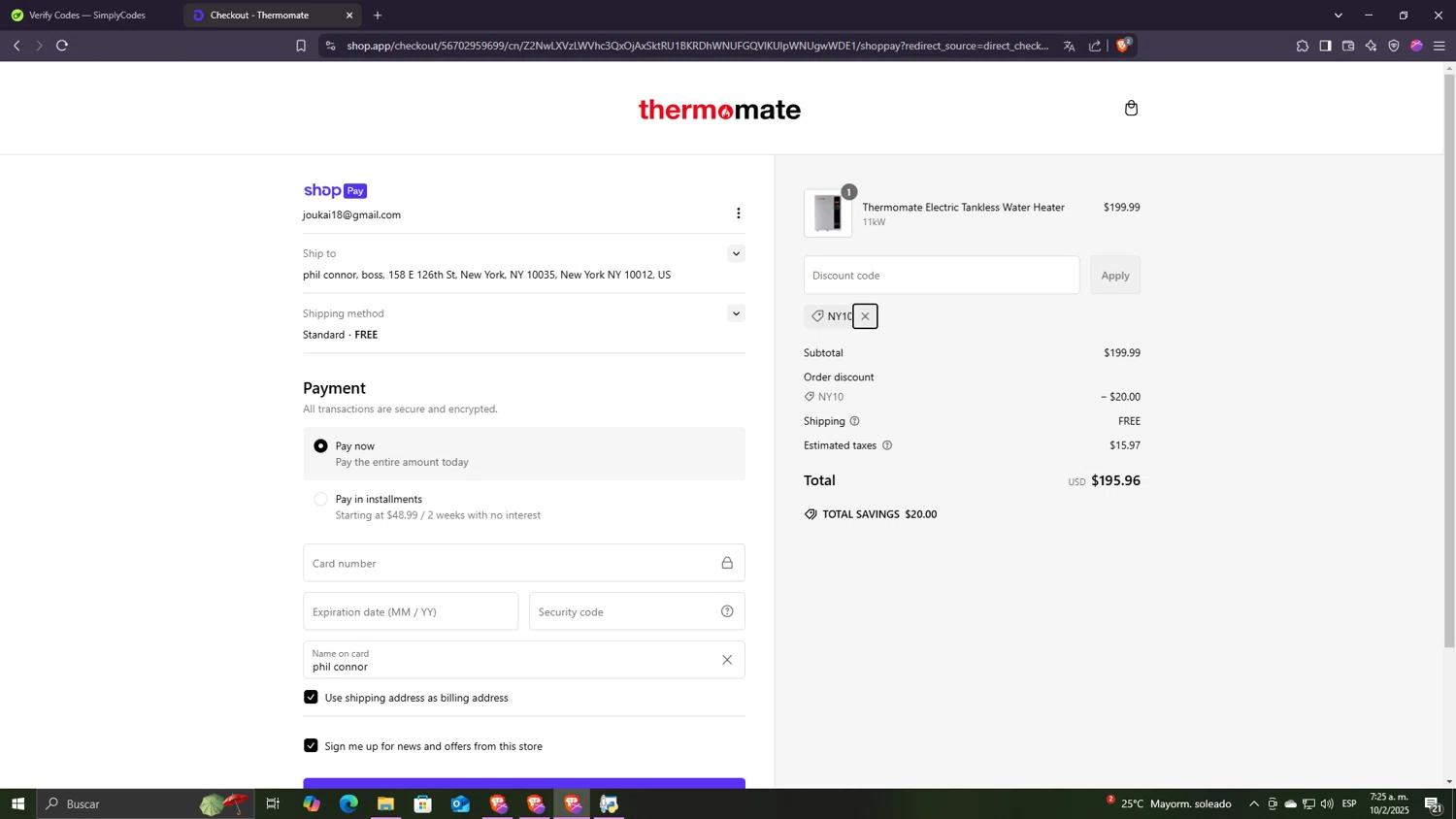
Task: Click the page vertical scrollbar
Action: 1449,359
